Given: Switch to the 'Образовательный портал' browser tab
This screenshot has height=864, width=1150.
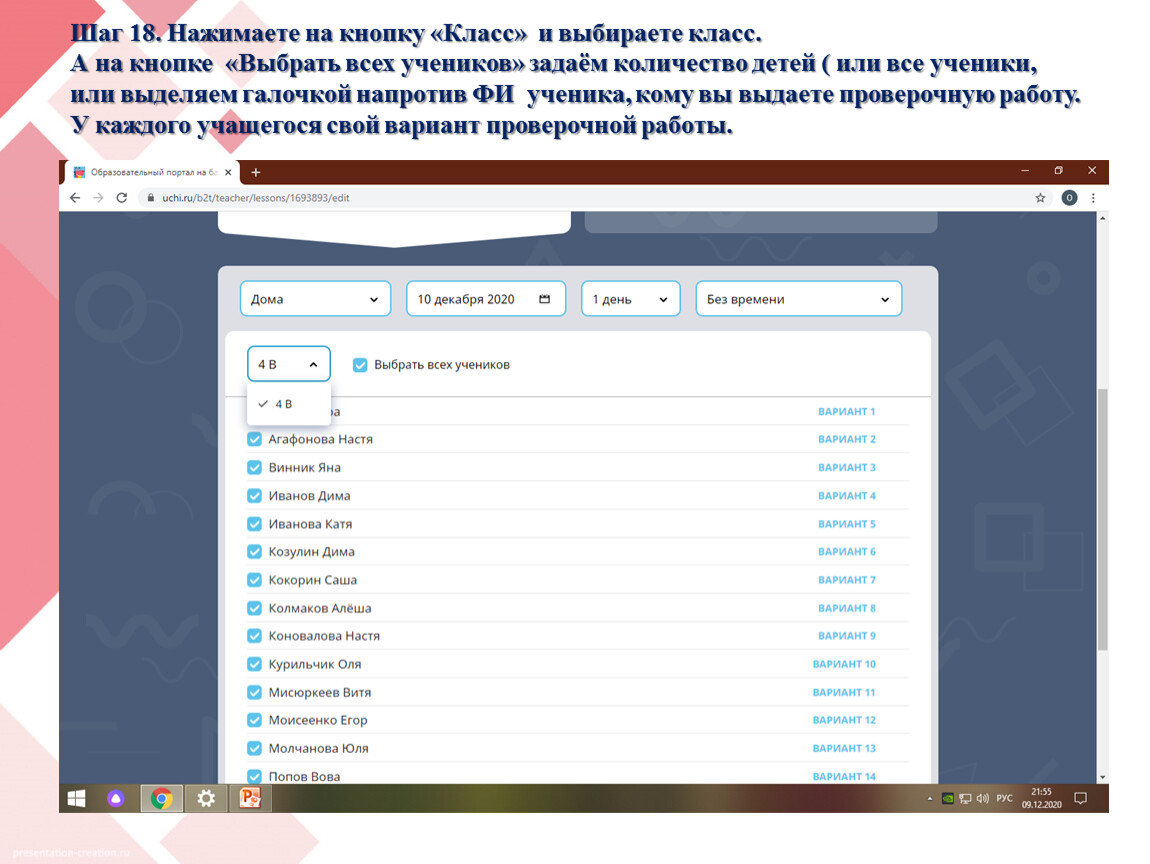Looking at the screenshot, I should (x=150, y=172).
